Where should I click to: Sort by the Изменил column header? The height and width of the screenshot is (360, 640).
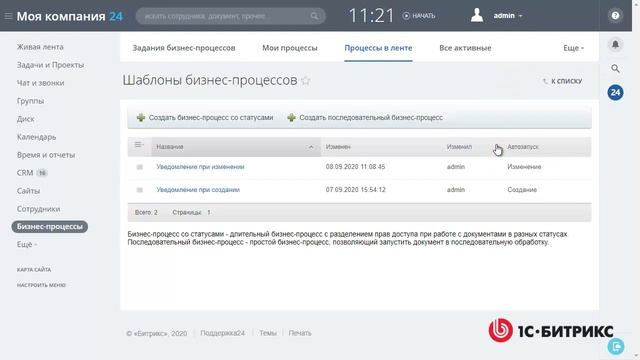(x=459, y=147)
